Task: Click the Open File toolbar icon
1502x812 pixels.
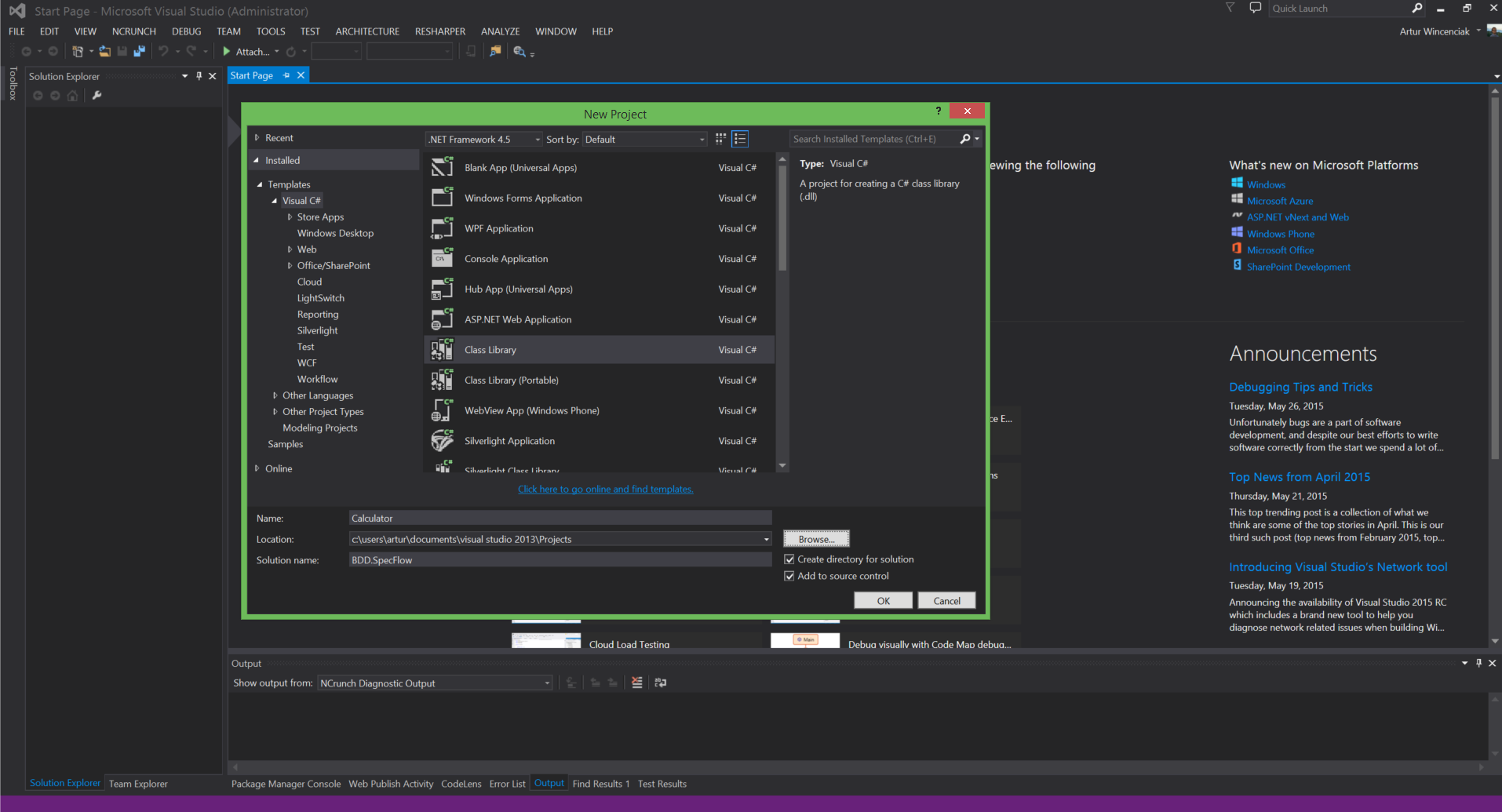Action: point(104,52)
